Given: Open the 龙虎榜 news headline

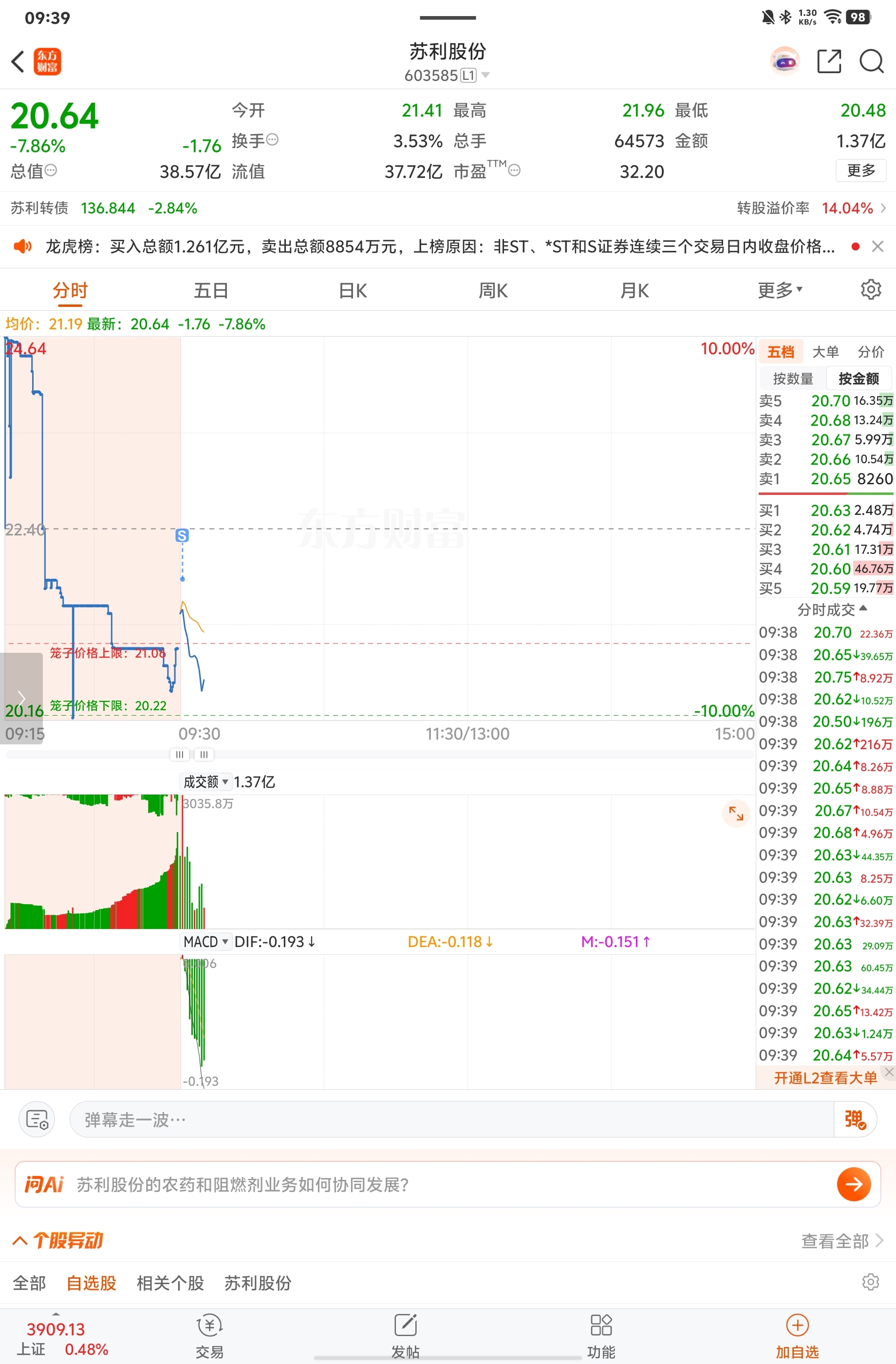Looking at the screenshot, I should click(x=439, y=246).
